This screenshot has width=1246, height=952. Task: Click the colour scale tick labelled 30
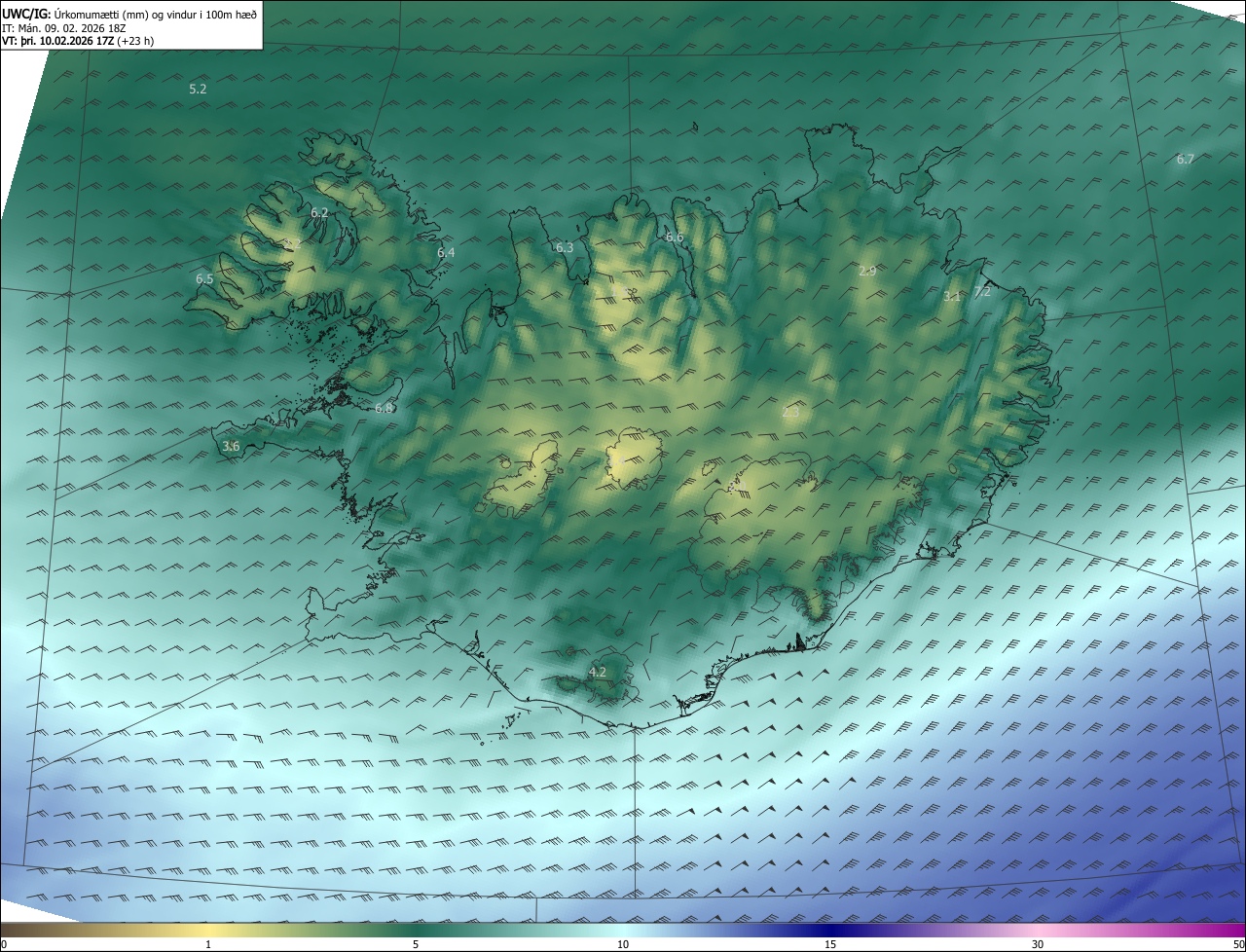tap(1038, 944)
